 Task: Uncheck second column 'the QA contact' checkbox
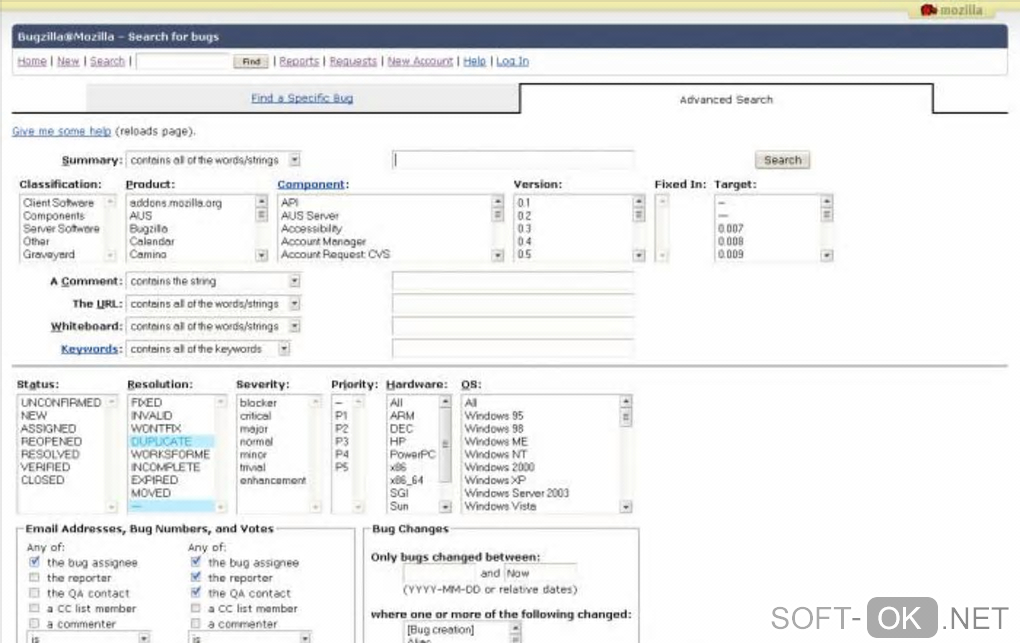pyautogui.click(x=196, y=592)
